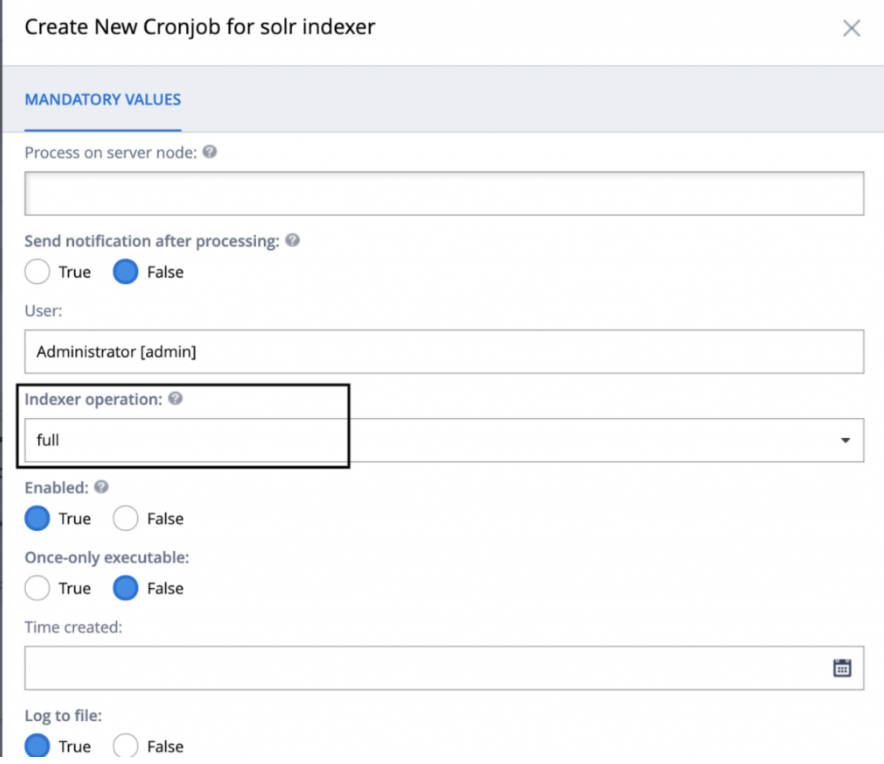The width and height of the screenshot is (884, 764).
Task: Click the help icon beside Enabled
Action: (101, 487)
